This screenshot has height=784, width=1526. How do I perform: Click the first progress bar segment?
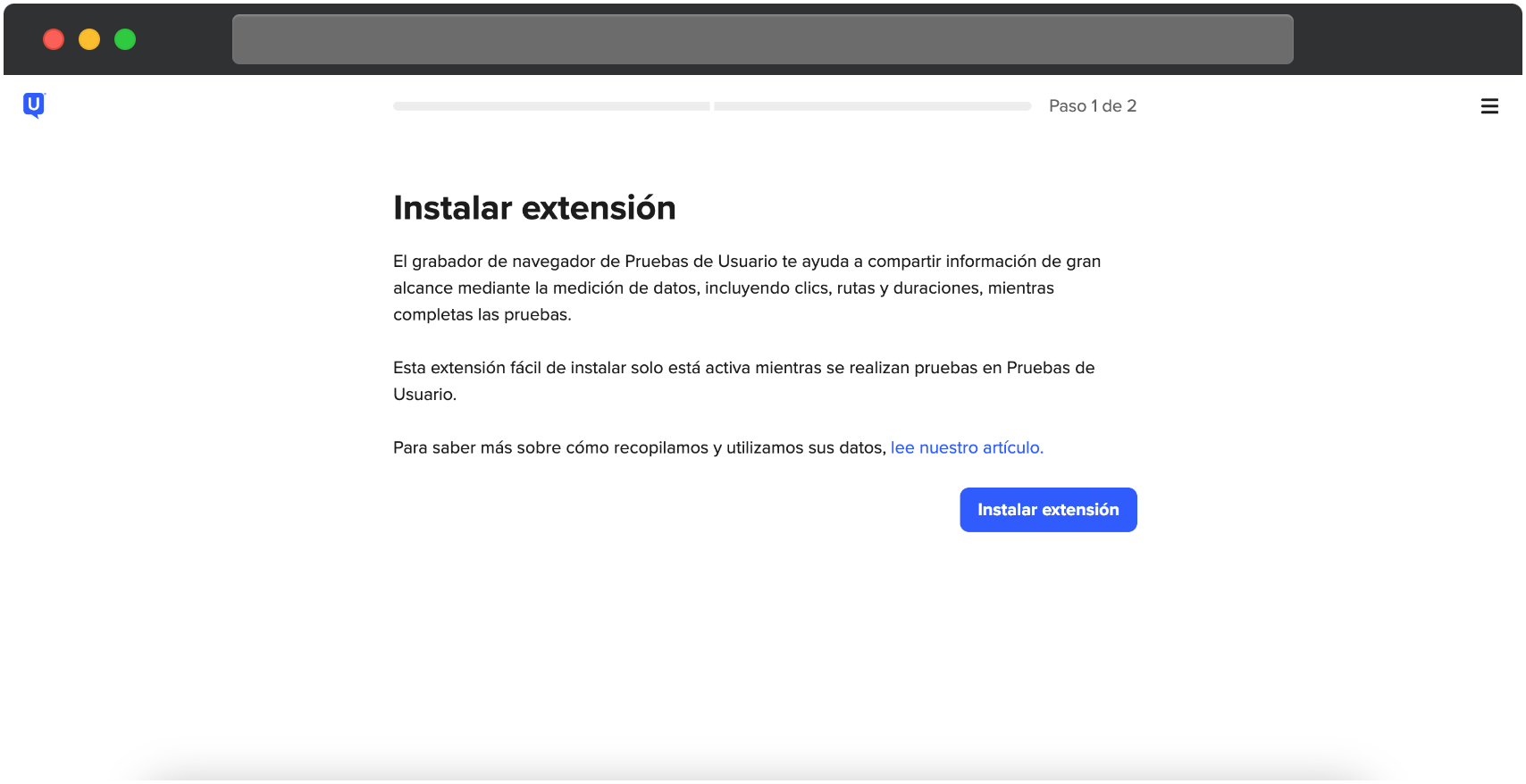pos(551,106)
